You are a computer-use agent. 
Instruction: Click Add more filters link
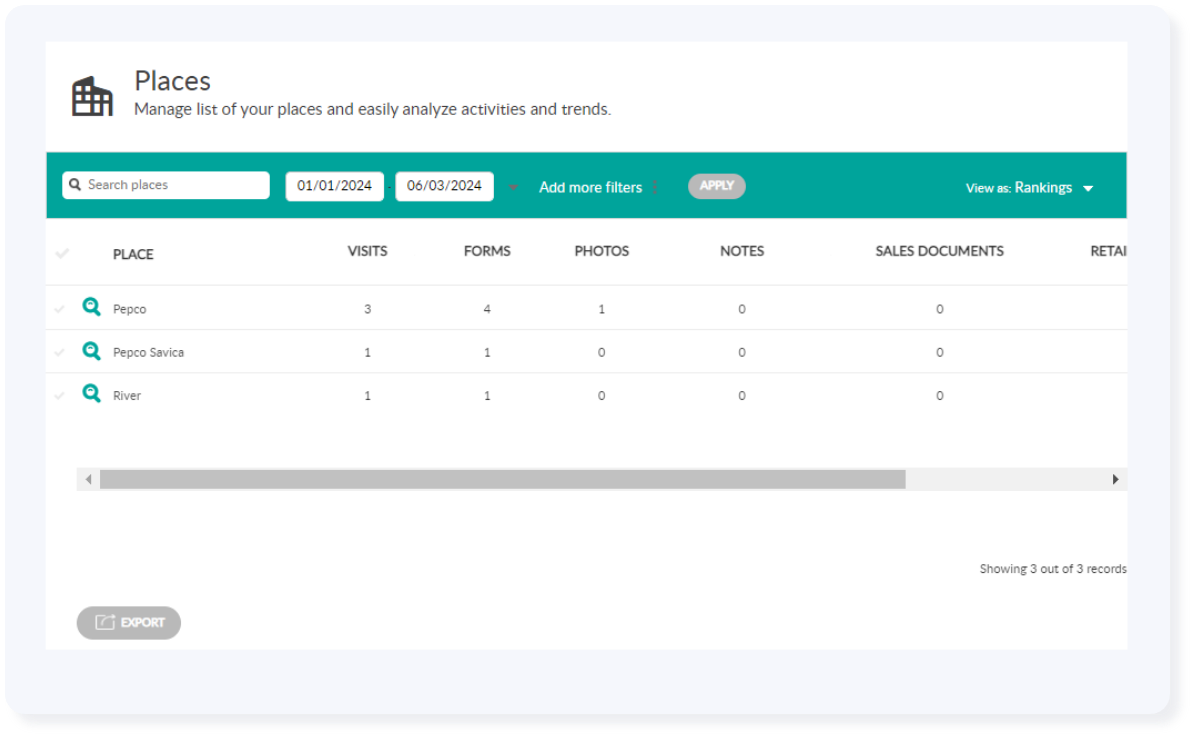click(x=590, y=187)
